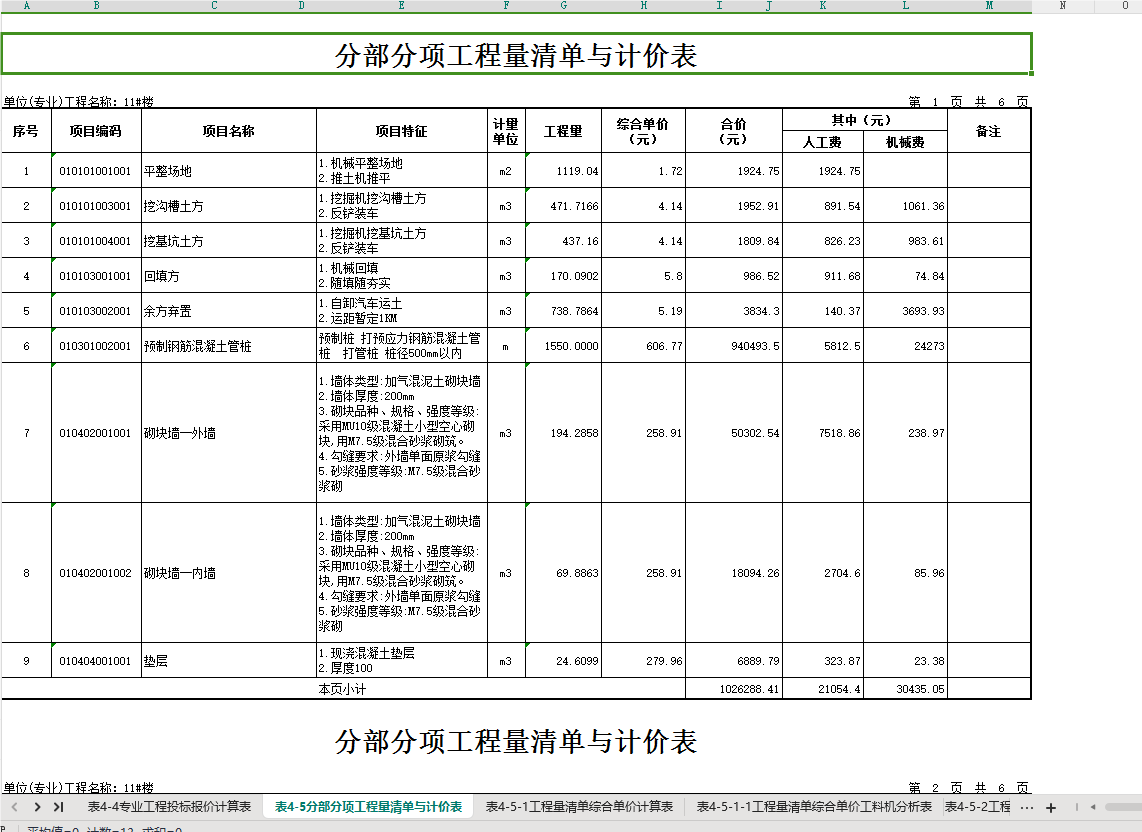Select column C header
Screen dimensions: 1142x832
(214, 6)
